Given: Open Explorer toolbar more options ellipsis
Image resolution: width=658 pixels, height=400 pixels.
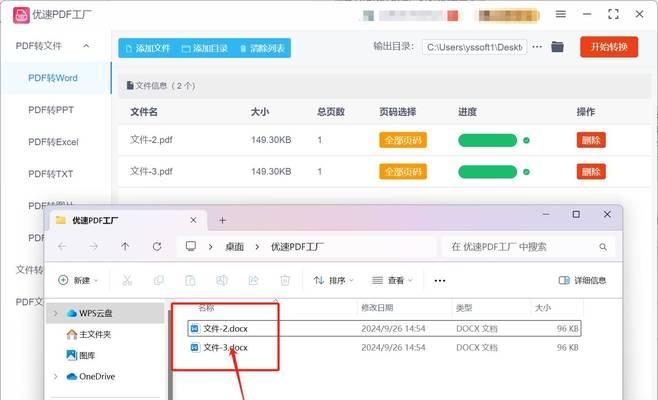Looking at the screenshot, I should [x=440, y=280].
